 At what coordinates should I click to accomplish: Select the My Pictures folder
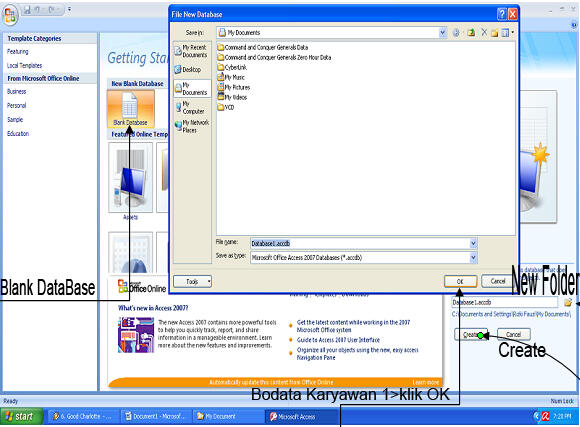coord(234,87)
